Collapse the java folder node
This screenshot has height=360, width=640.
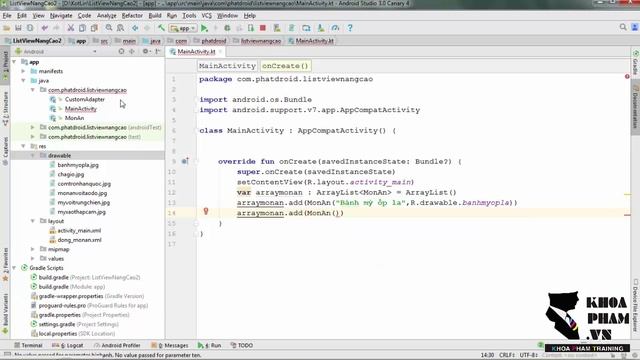click(x=24, y=81)
